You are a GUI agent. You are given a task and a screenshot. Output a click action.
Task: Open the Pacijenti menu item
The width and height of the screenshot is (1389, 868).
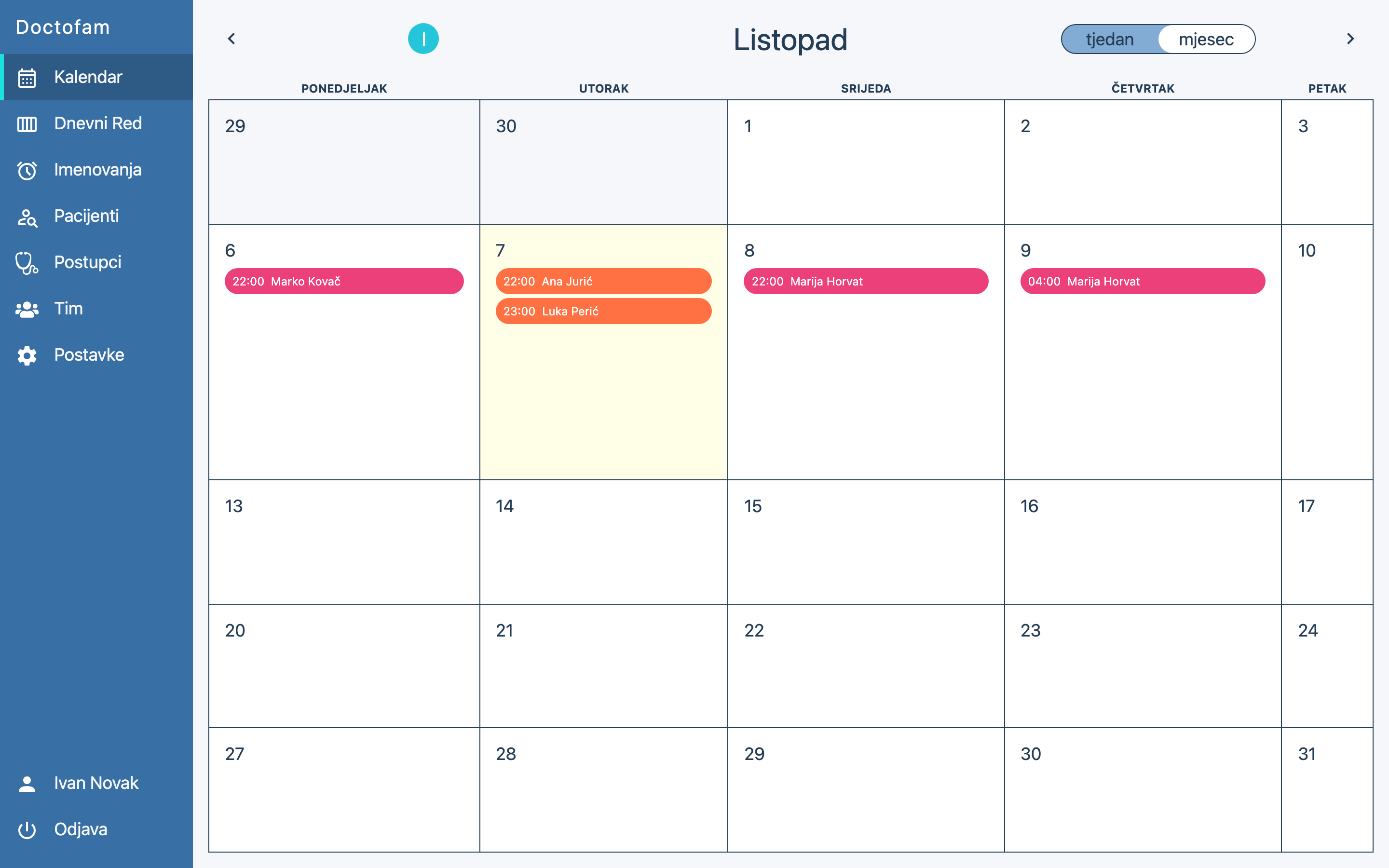[87, 216]
